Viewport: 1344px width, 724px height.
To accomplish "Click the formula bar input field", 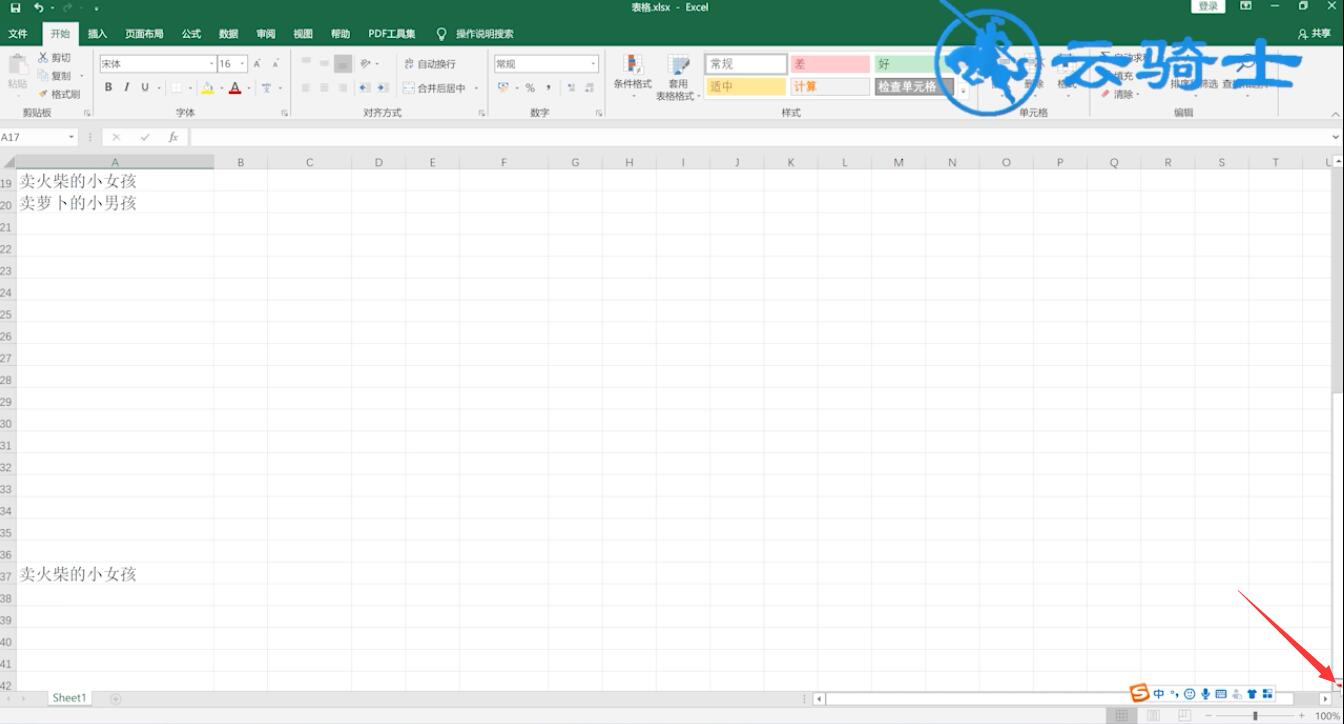I will (762, 137).
